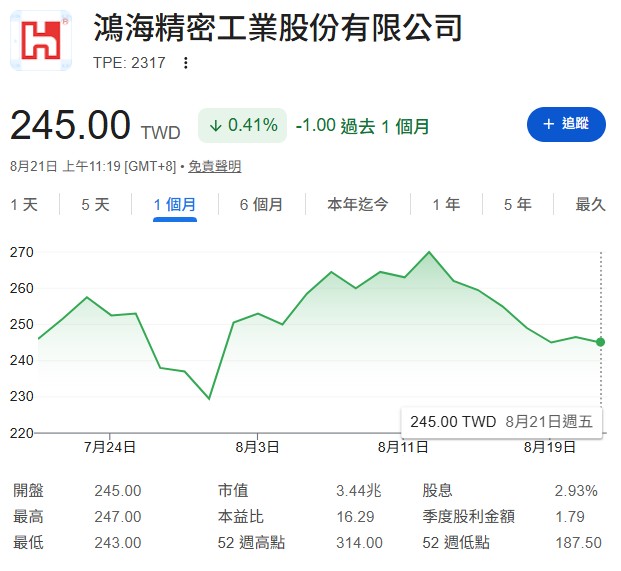Click the 股息 label
The height and width of the screenshot is (571, 621).
(x=437, y=491)
